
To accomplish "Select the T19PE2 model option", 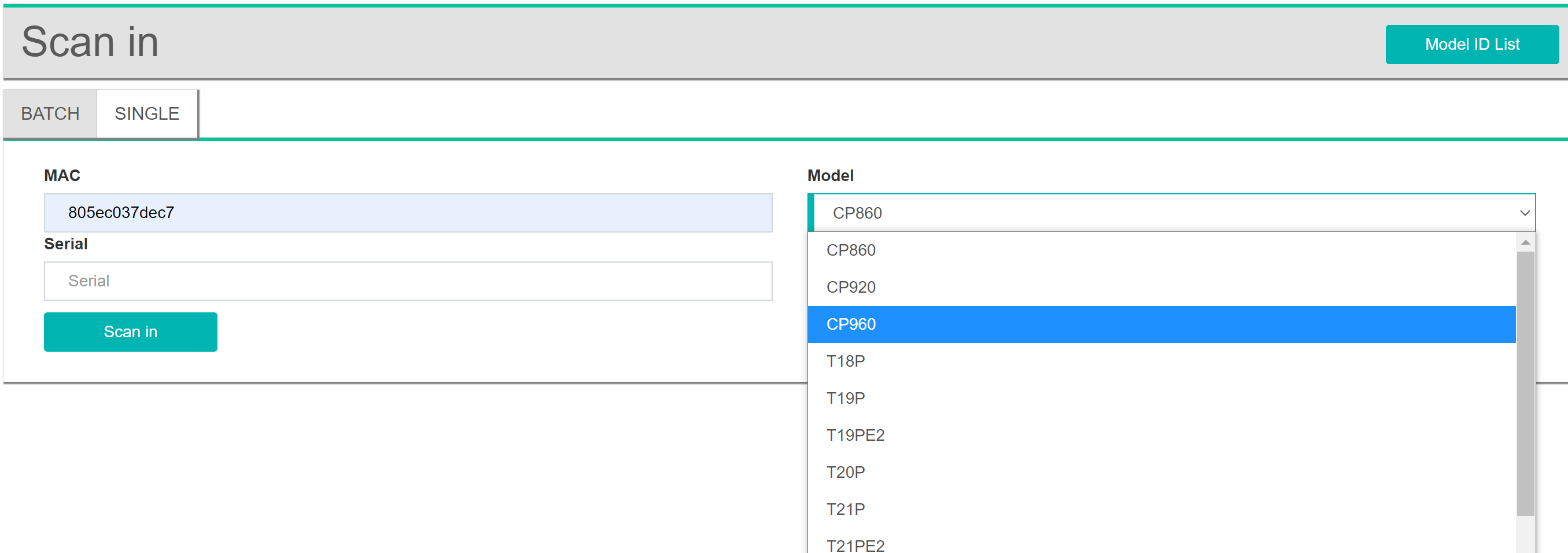I will (x=1161, y=436).
